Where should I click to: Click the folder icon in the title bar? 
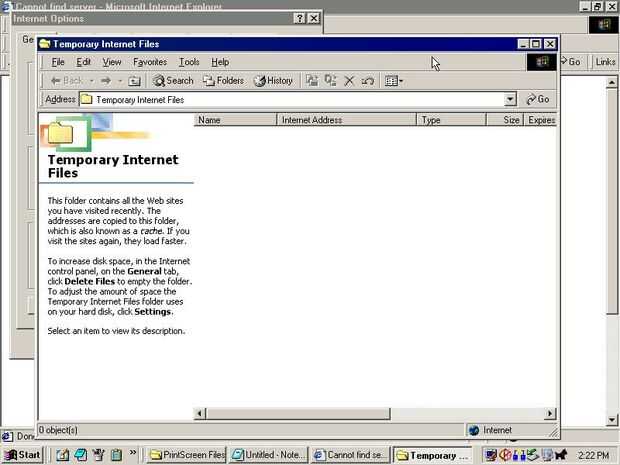point(45,43)
